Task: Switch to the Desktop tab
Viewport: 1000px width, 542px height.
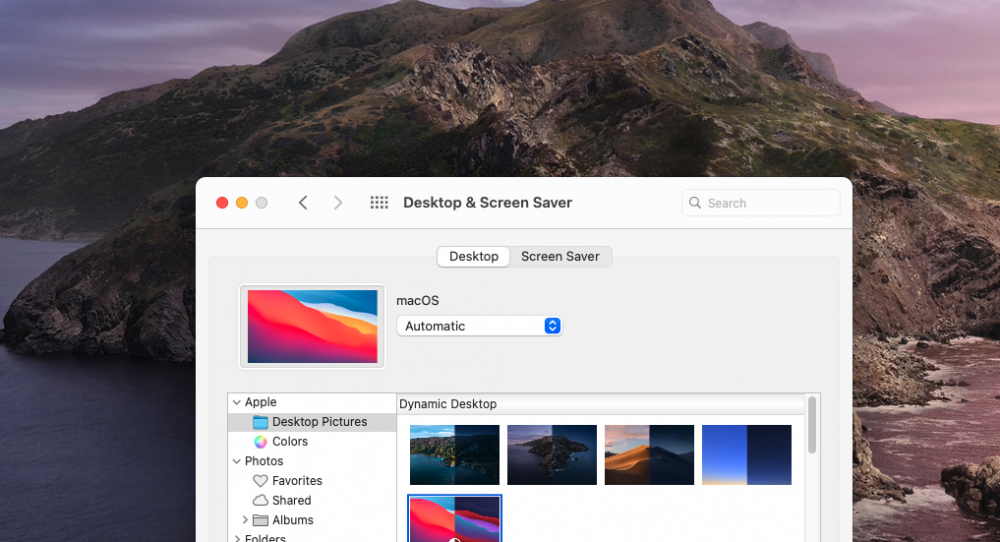Action: 473,256
